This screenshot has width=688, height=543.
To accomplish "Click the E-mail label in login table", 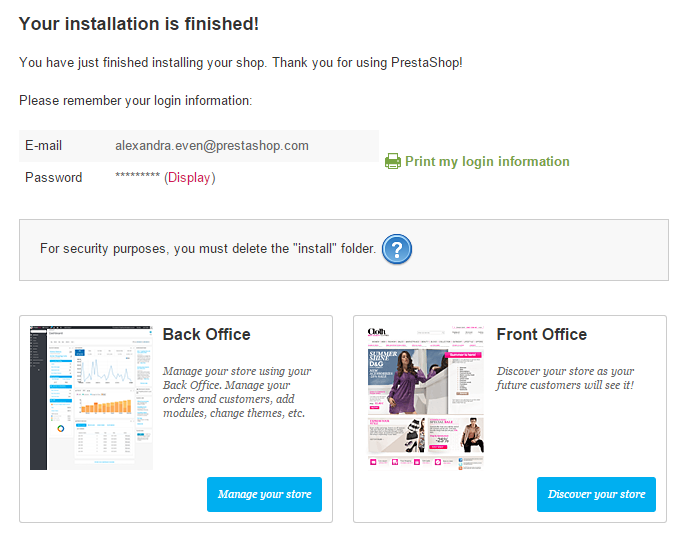I will [43, 146].
